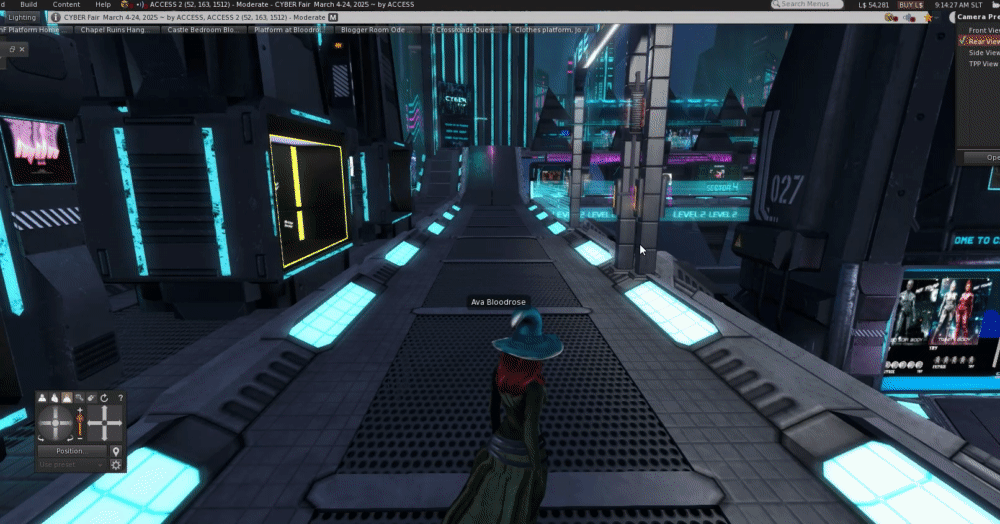Click the voice status icon in menu bar
The width and height of the screenshot is (1000, 524).
click(x=140, y=4)
